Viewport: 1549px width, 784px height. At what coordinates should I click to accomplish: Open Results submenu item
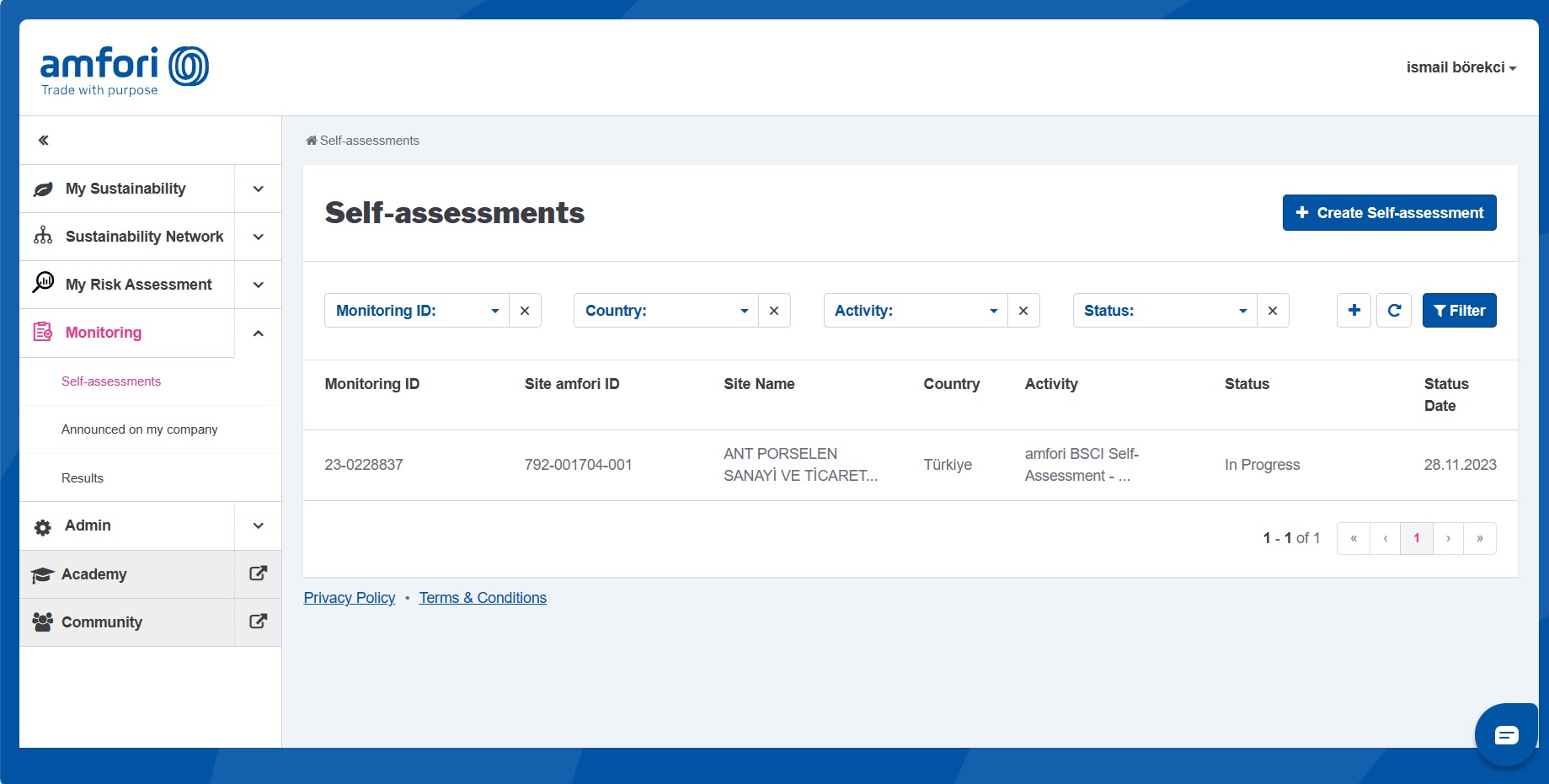(83, 478)
